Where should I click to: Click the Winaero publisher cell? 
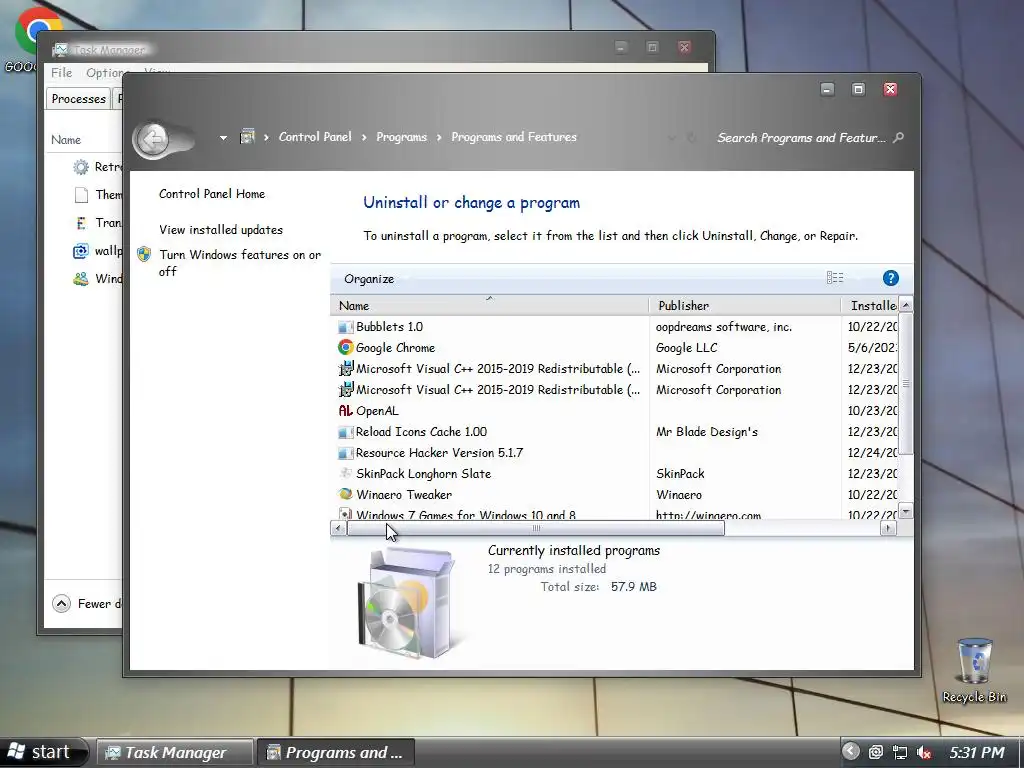pyautogui.click(x=679, y=494)
